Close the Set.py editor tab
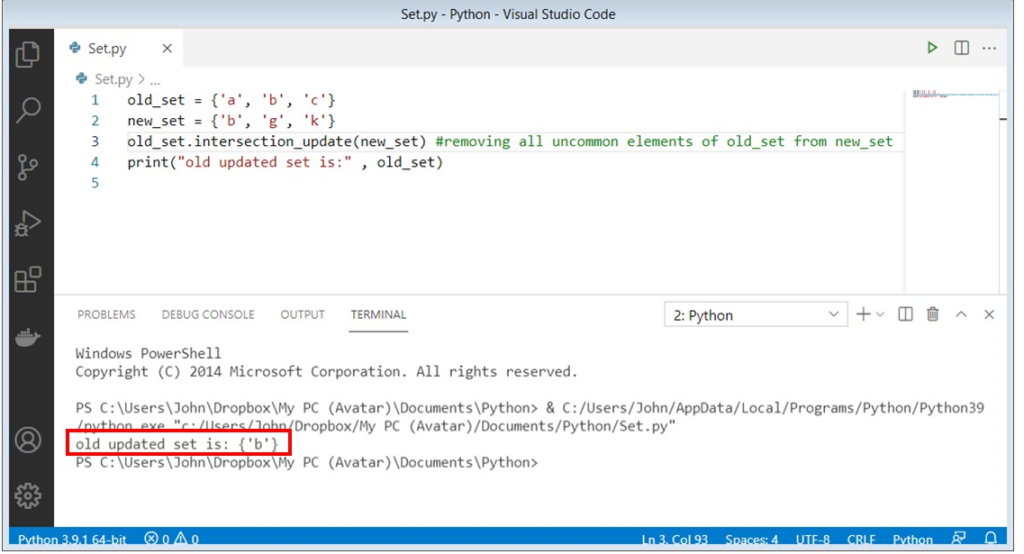Viewport: 1024px width, 554px height. coord(167,48)
